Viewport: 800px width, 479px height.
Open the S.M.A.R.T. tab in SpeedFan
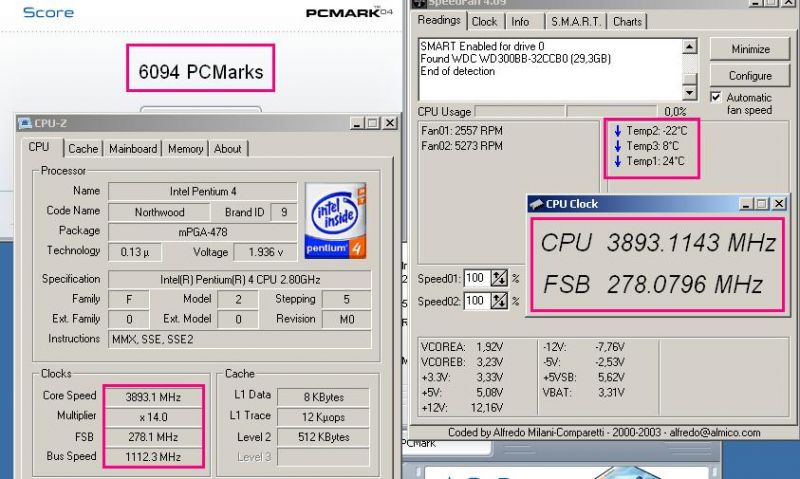(576, 21)
